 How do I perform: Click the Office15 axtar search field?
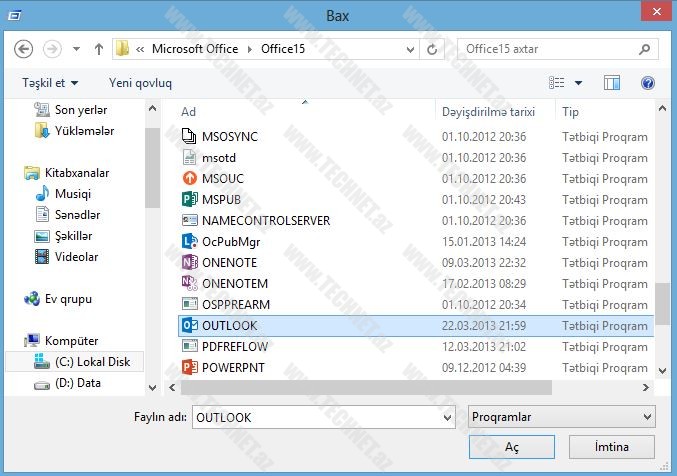(550, 48)
